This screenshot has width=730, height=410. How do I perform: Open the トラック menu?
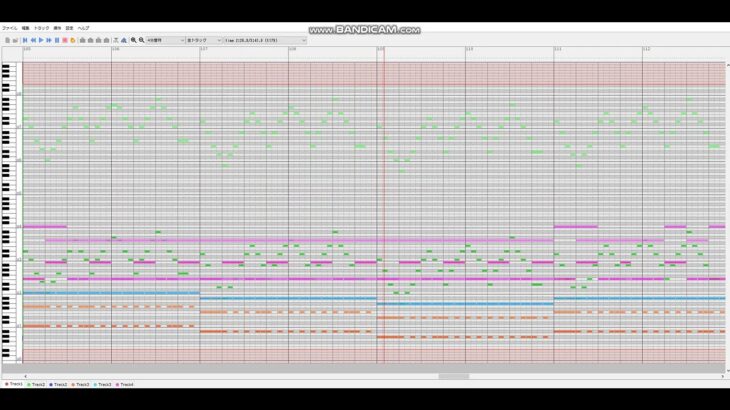(41, 28)
